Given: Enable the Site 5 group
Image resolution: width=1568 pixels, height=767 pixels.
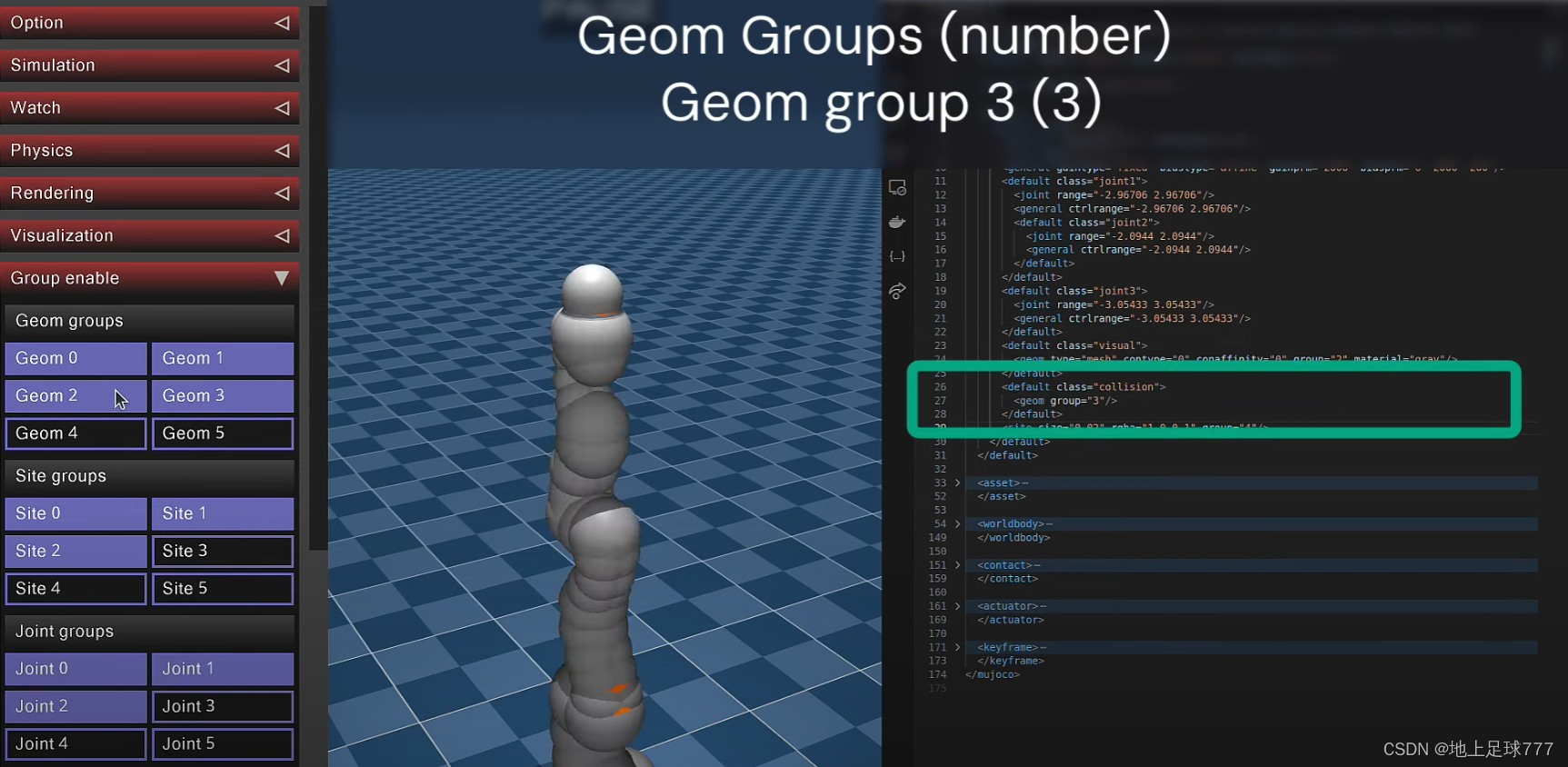Looking at the screenshot, I should pyautogui.click(x=223, y=589).
